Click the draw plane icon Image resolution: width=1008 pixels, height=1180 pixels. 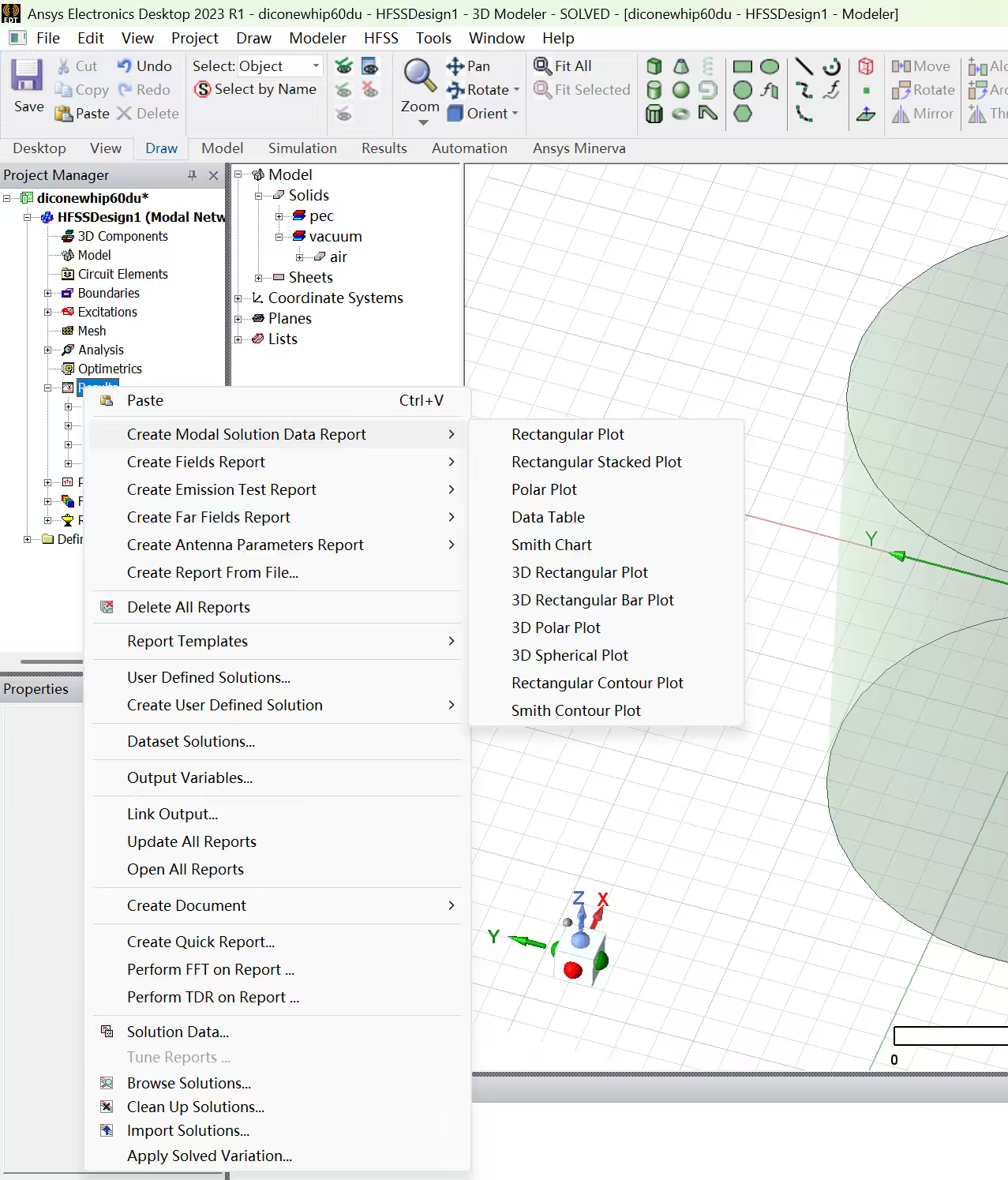point(866,114)
